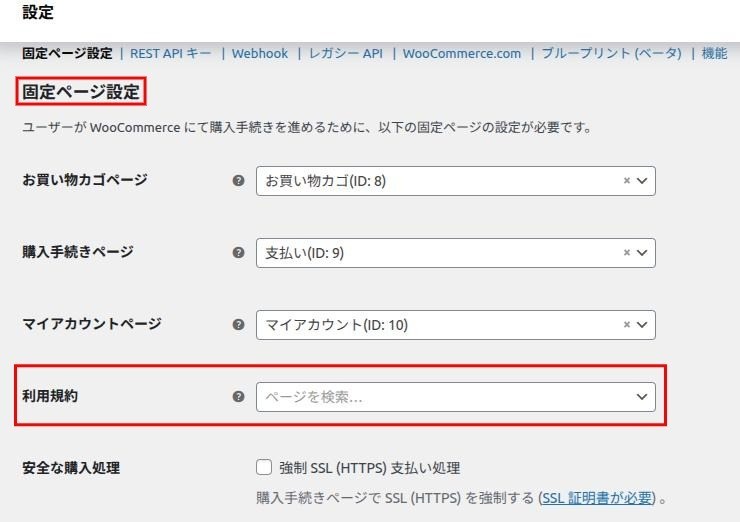This screenshot has height=522, width=740.
Task: Switch to Webhook section
Action: coord(259,54)
